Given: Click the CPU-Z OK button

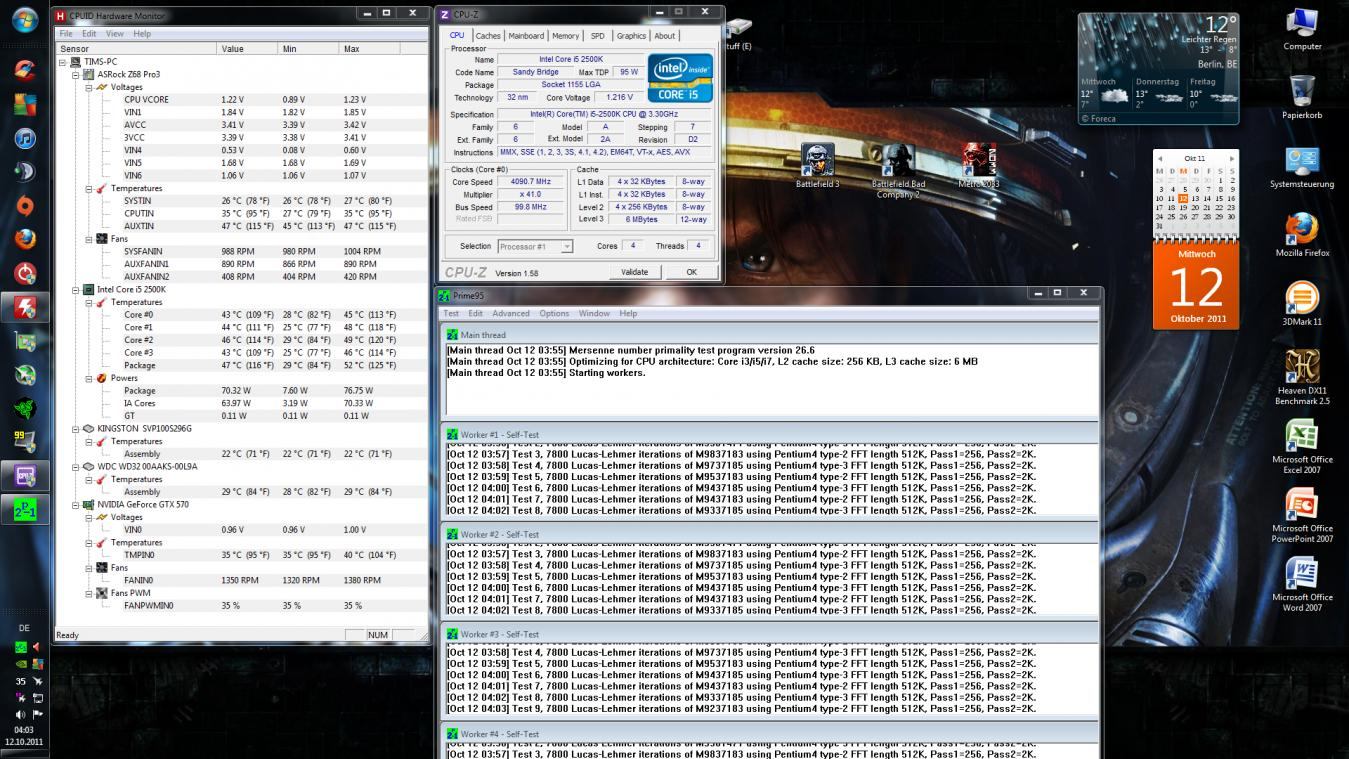Looking at the screenshot, I should tap(691, 272).
